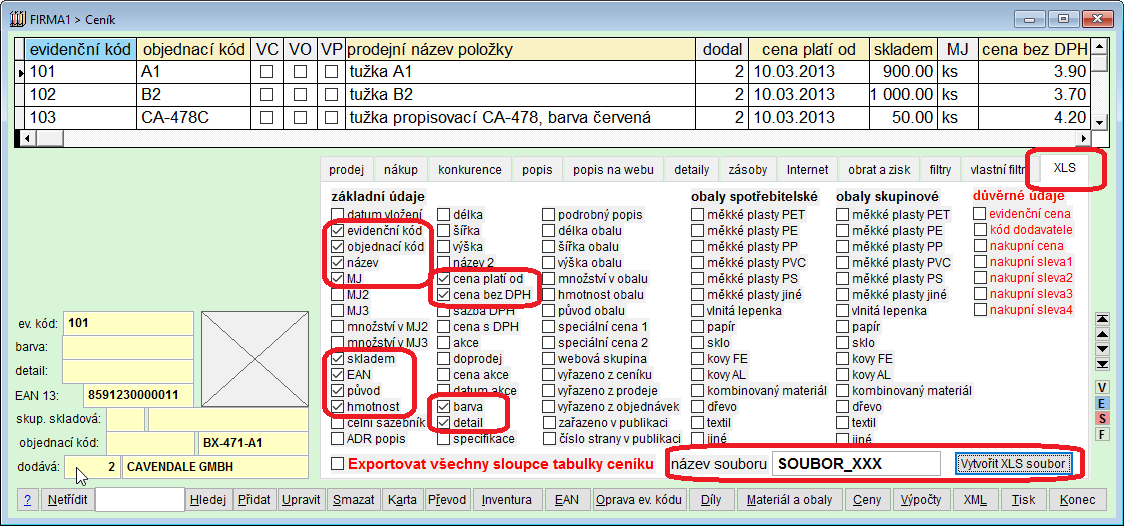Open the konkurence tab
The height and width of the screenshot is (526, 1124).
pyautogui.click(x=470, y=170)
